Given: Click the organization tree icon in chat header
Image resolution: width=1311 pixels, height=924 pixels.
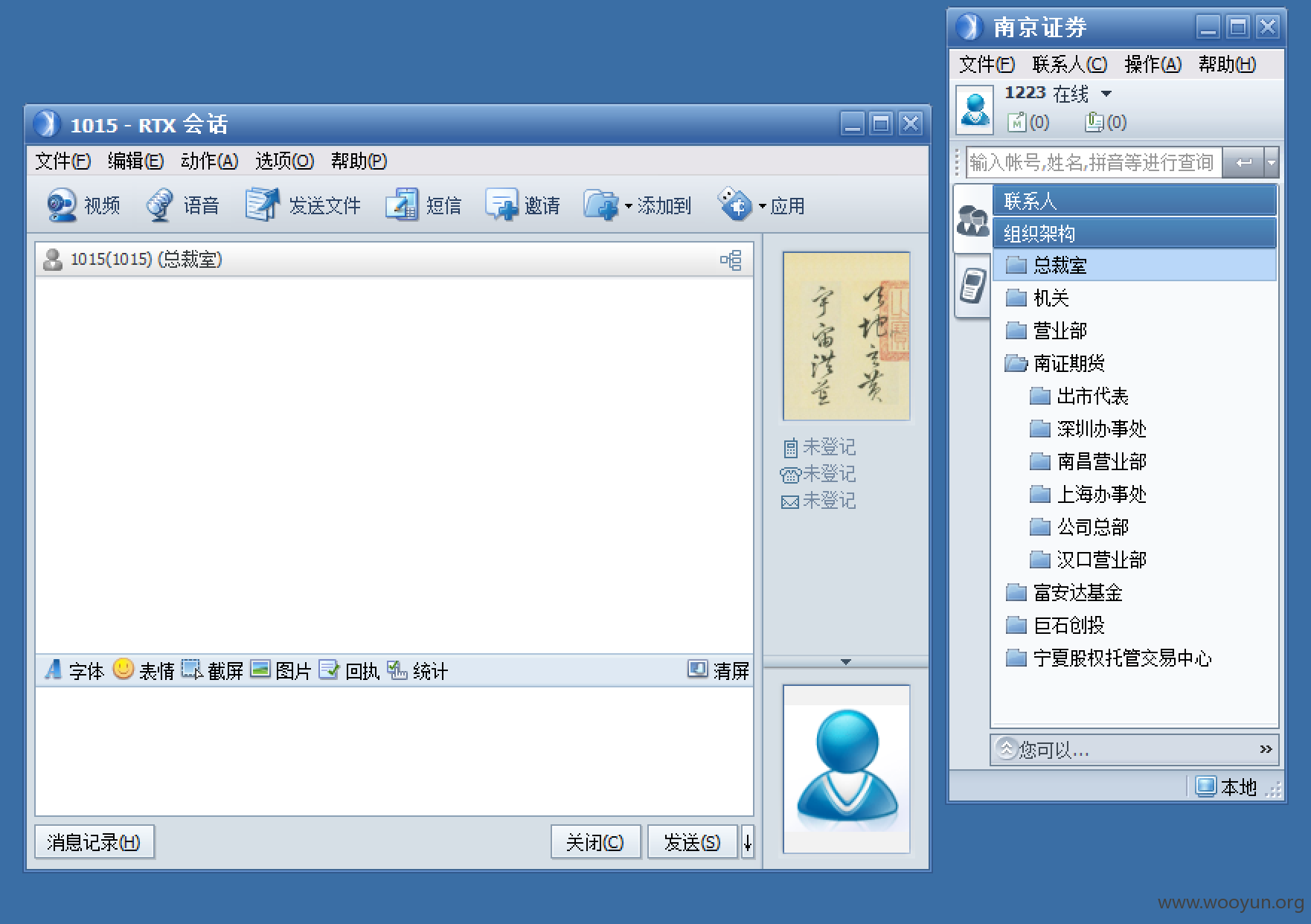Looking at the screenshot, I should (731, 260).
